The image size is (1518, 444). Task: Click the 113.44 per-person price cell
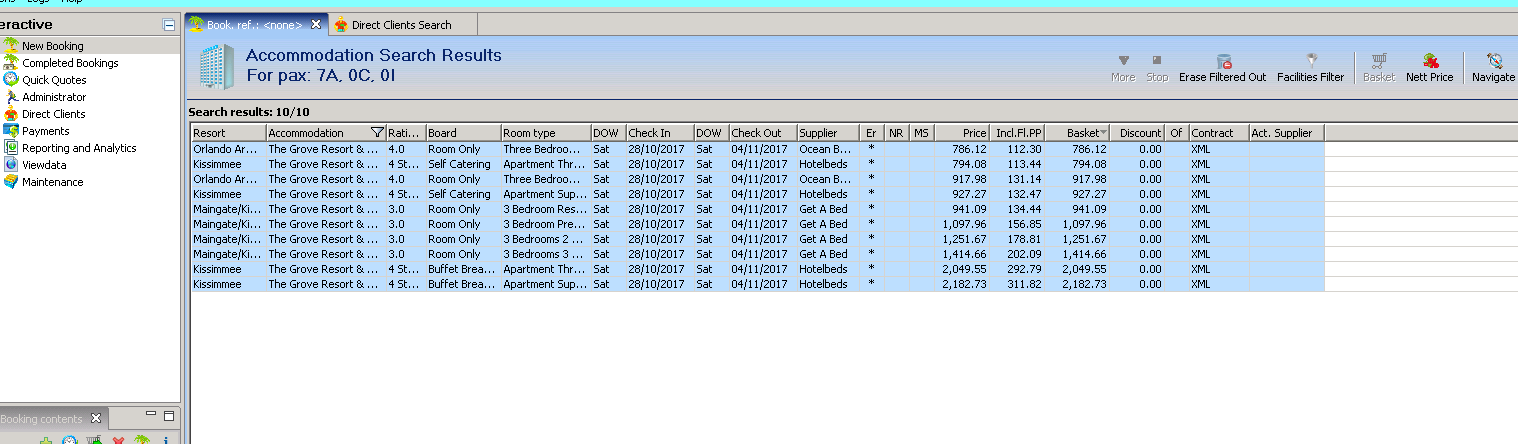pos(1017,164)
